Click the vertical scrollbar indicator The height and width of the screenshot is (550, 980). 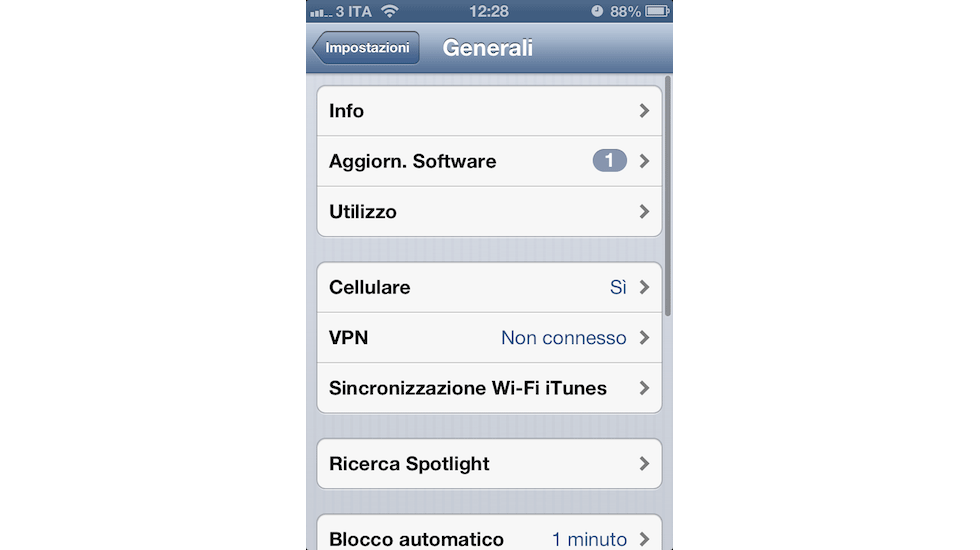point(668,196)
